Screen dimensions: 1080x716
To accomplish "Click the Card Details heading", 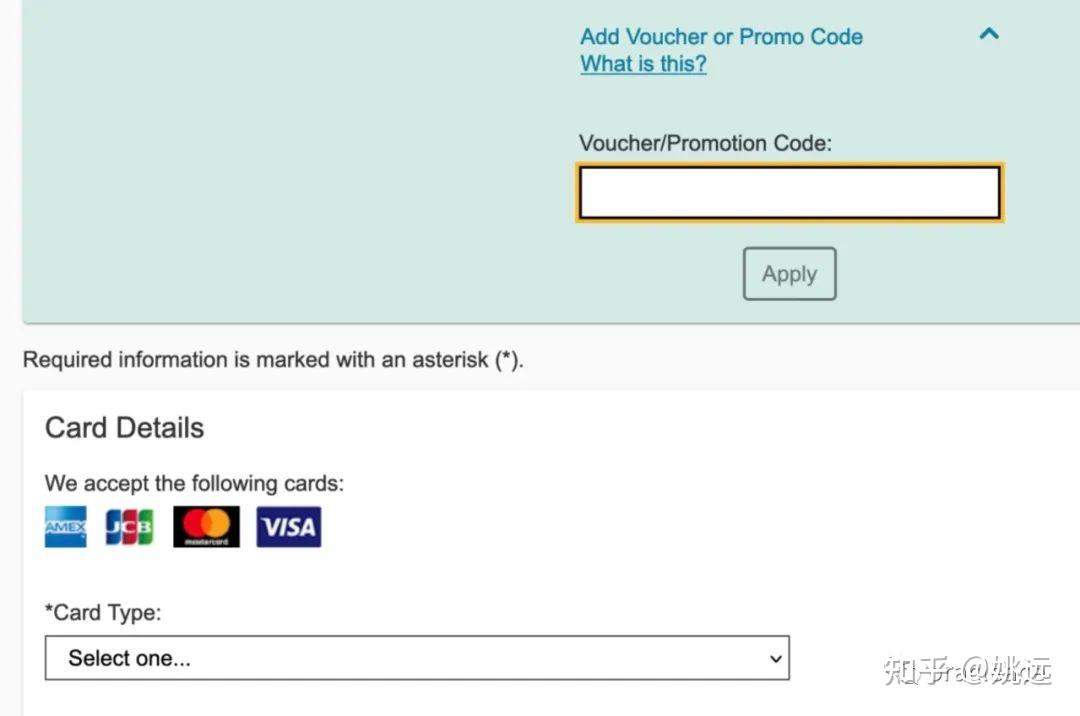I will pyautogui.click(x=124, y=428).
